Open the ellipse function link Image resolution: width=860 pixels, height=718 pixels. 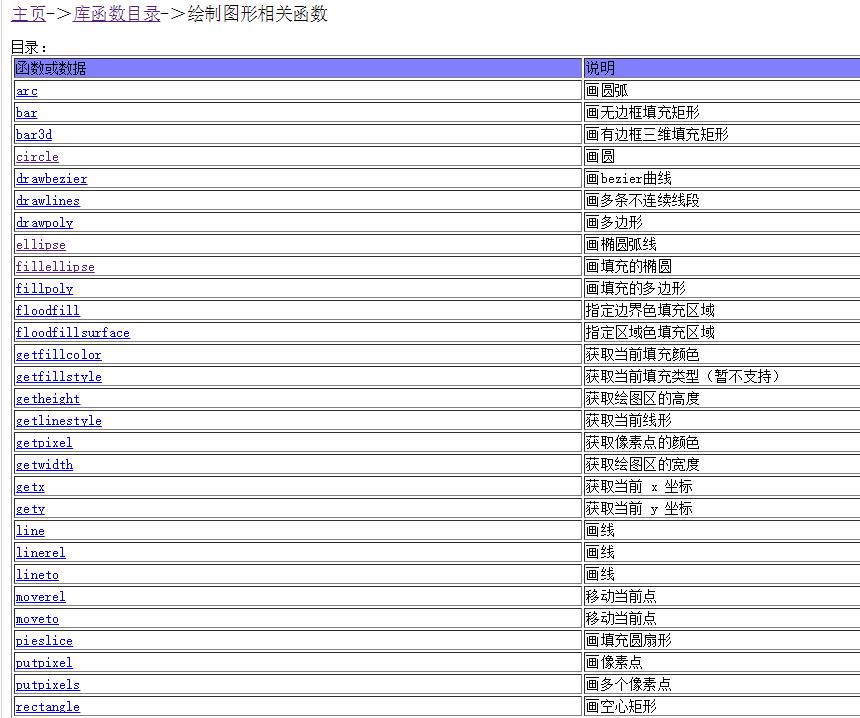[41, 245]
